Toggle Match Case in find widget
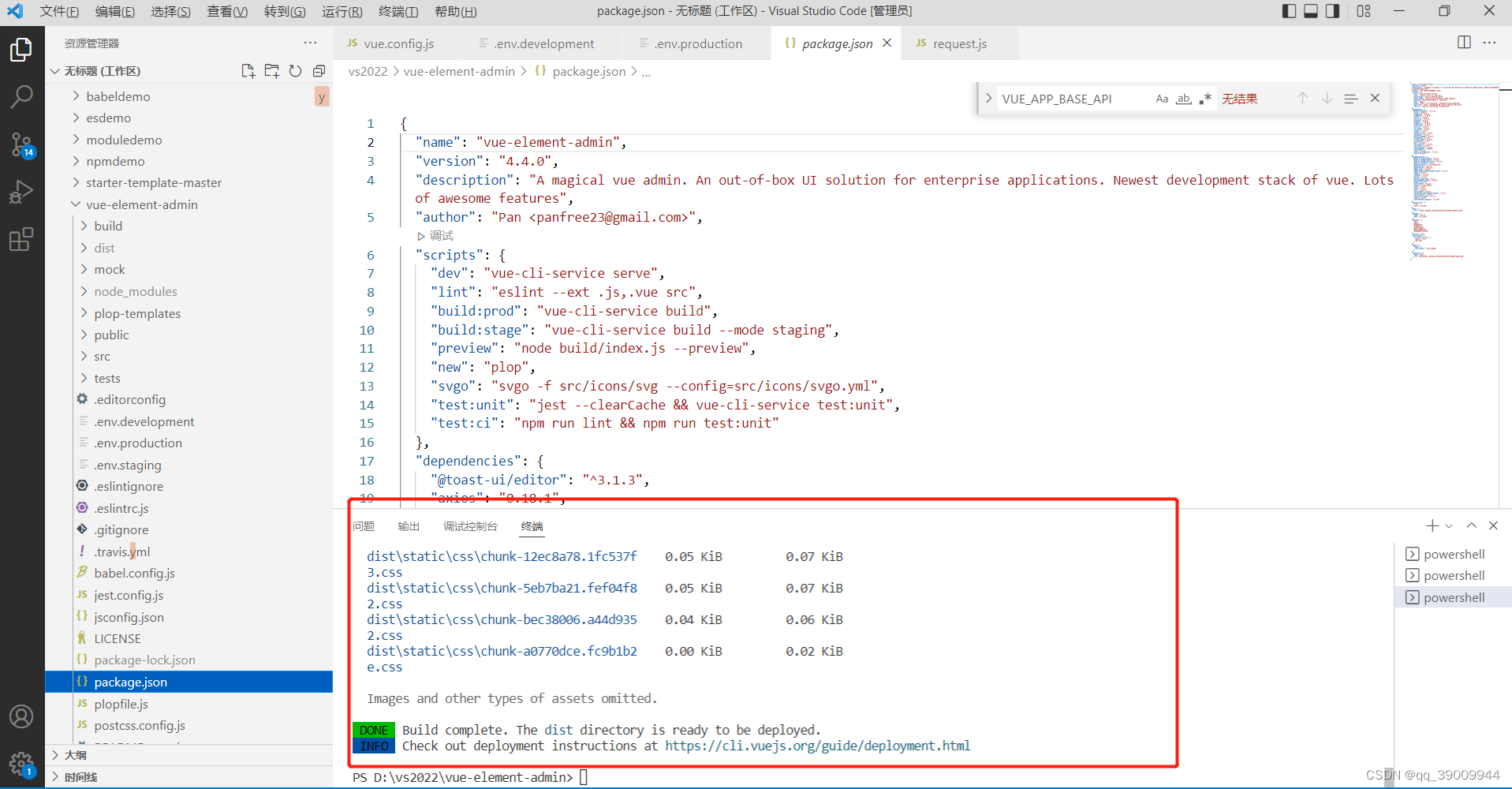 [1162, 99]
